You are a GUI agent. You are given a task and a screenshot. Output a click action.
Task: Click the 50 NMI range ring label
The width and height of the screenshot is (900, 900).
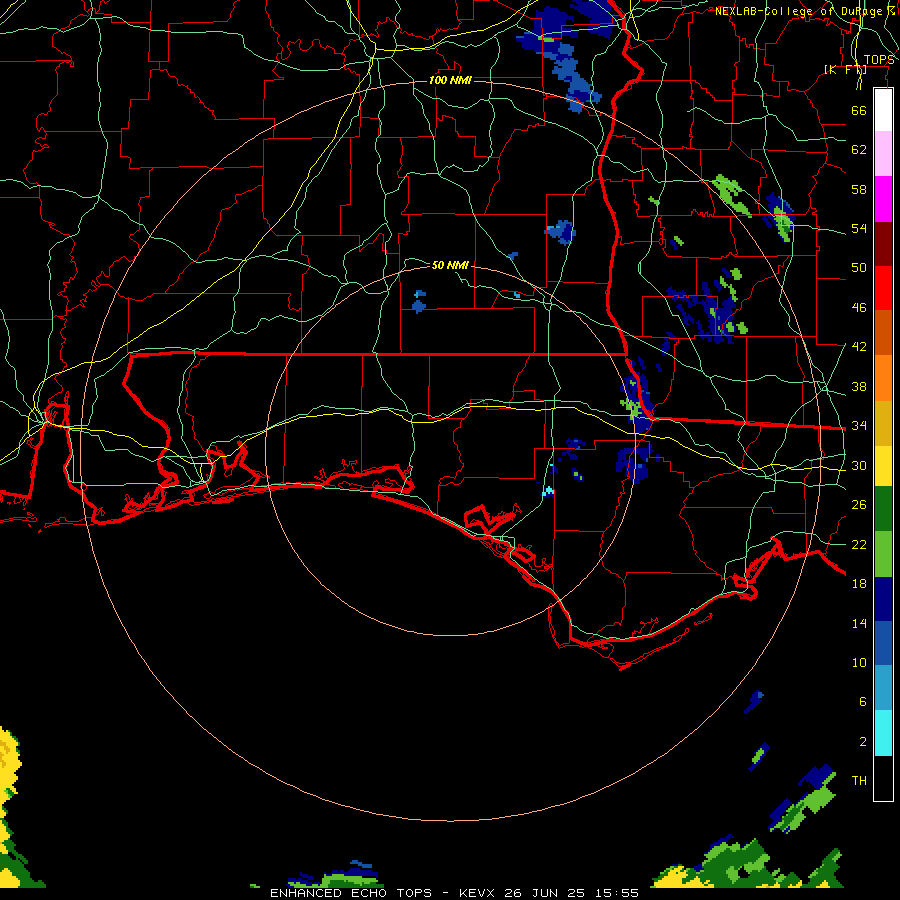point(451,265)
